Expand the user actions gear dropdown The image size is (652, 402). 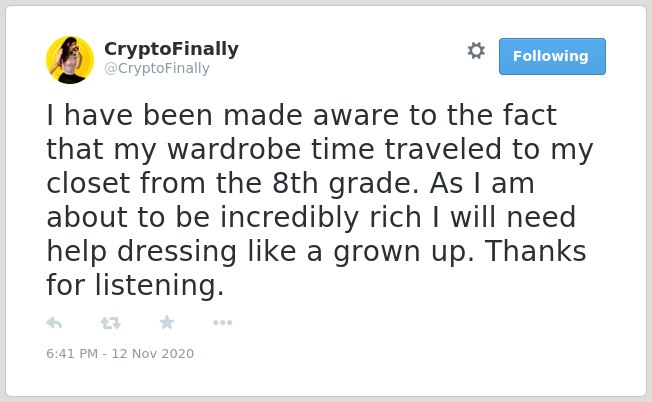(476, 51)
